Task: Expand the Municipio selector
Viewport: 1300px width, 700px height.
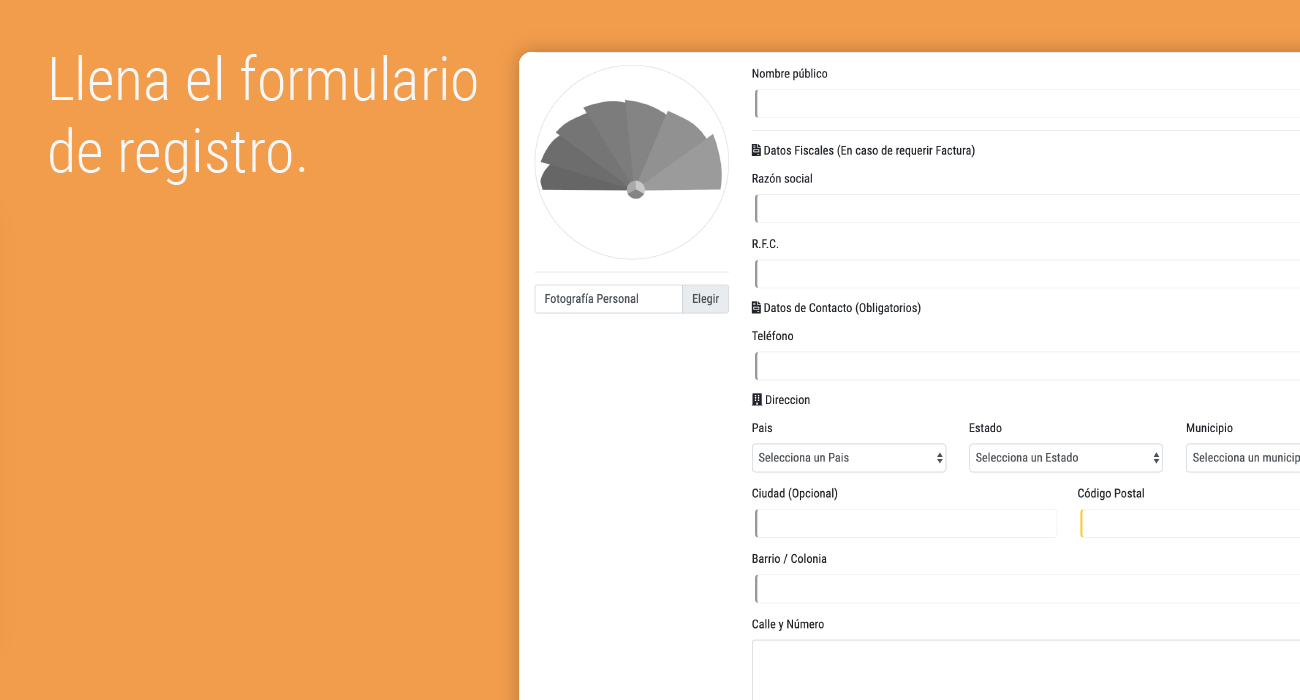Action: 1243,458
